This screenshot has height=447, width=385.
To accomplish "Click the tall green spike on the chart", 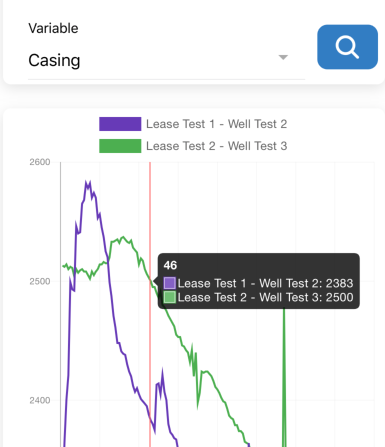I will point(284,377).
